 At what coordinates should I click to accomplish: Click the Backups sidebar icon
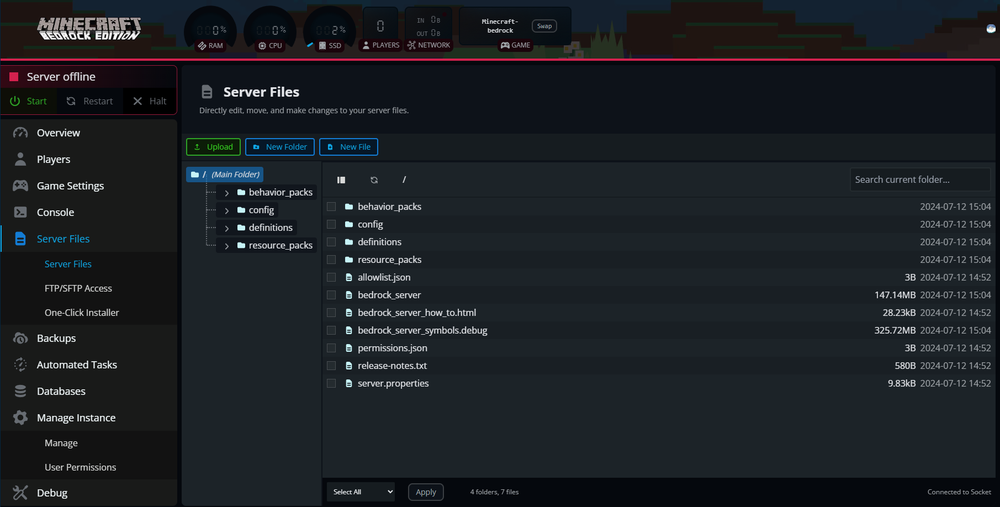[20, 338]
